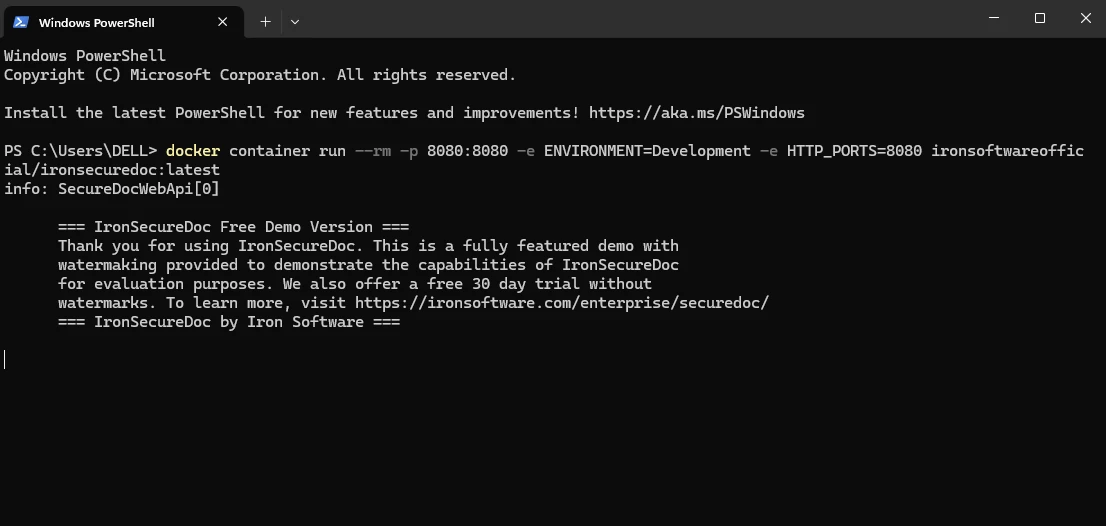
Task: Click the PowerShell icon on the tab
Action: pyautogui.click(x=20, y=21)
